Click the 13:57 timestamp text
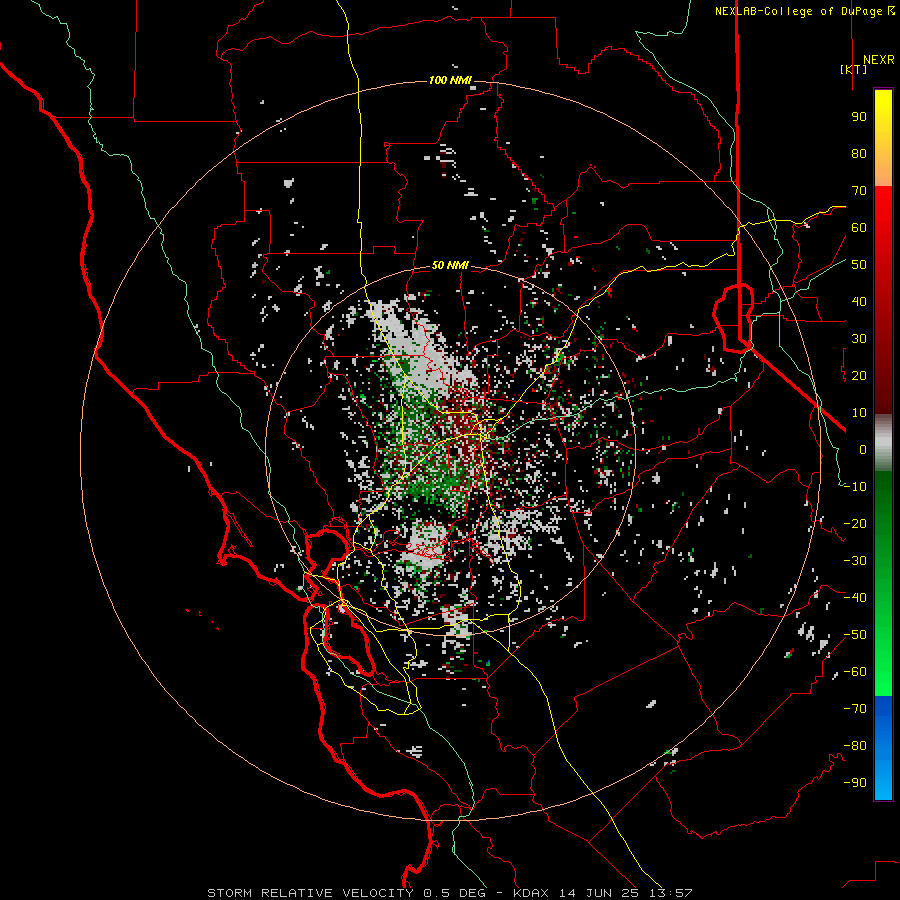Screen dimensions: 900x900 click(x=670, y=893)
